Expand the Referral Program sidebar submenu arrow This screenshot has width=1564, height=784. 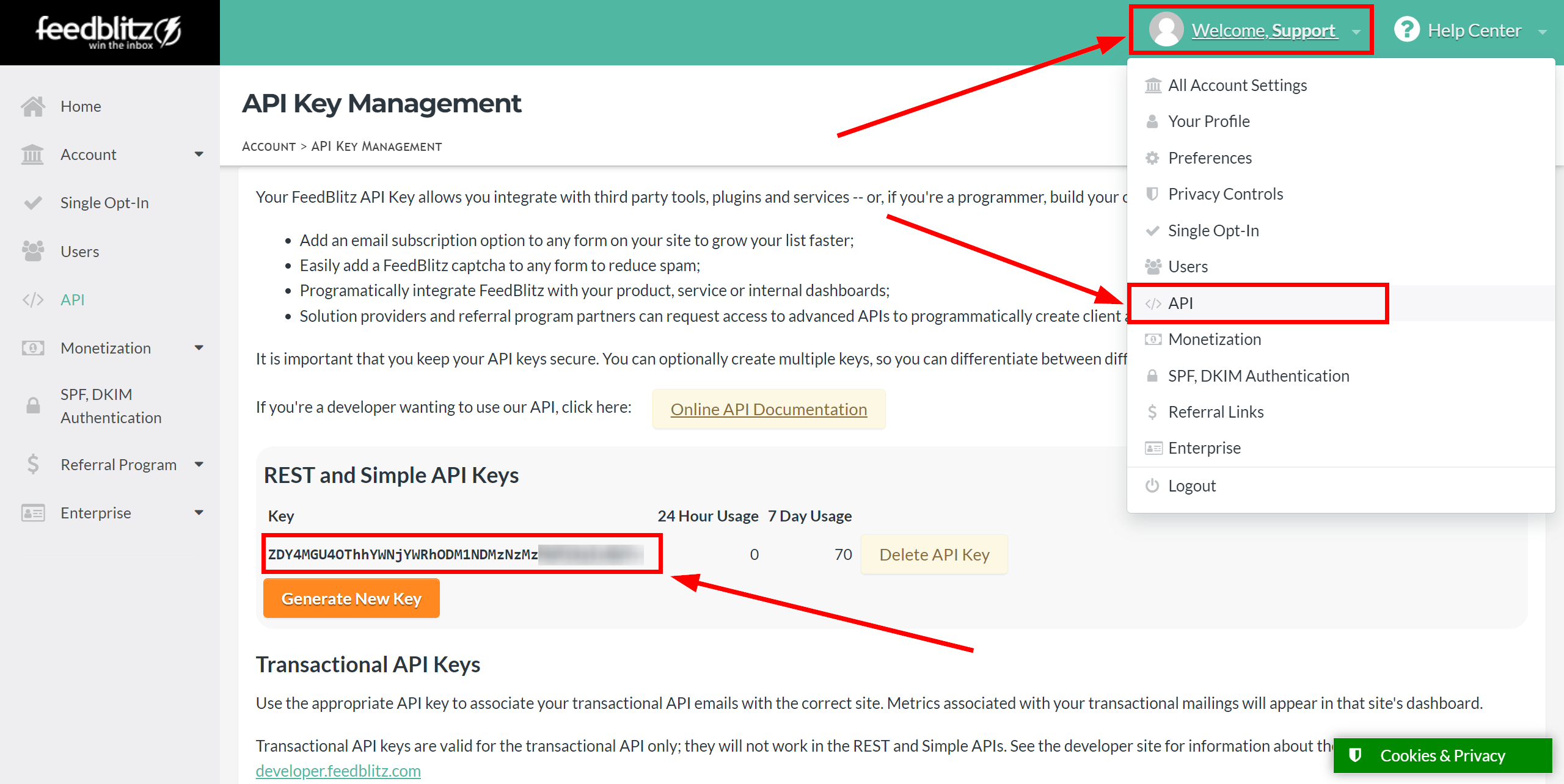coord(199,465)
